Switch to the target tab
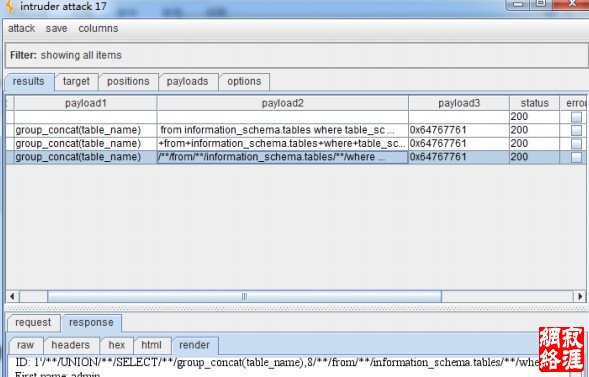Image resolution: width=589 pixels, height=377 pixels. [76, 81]
